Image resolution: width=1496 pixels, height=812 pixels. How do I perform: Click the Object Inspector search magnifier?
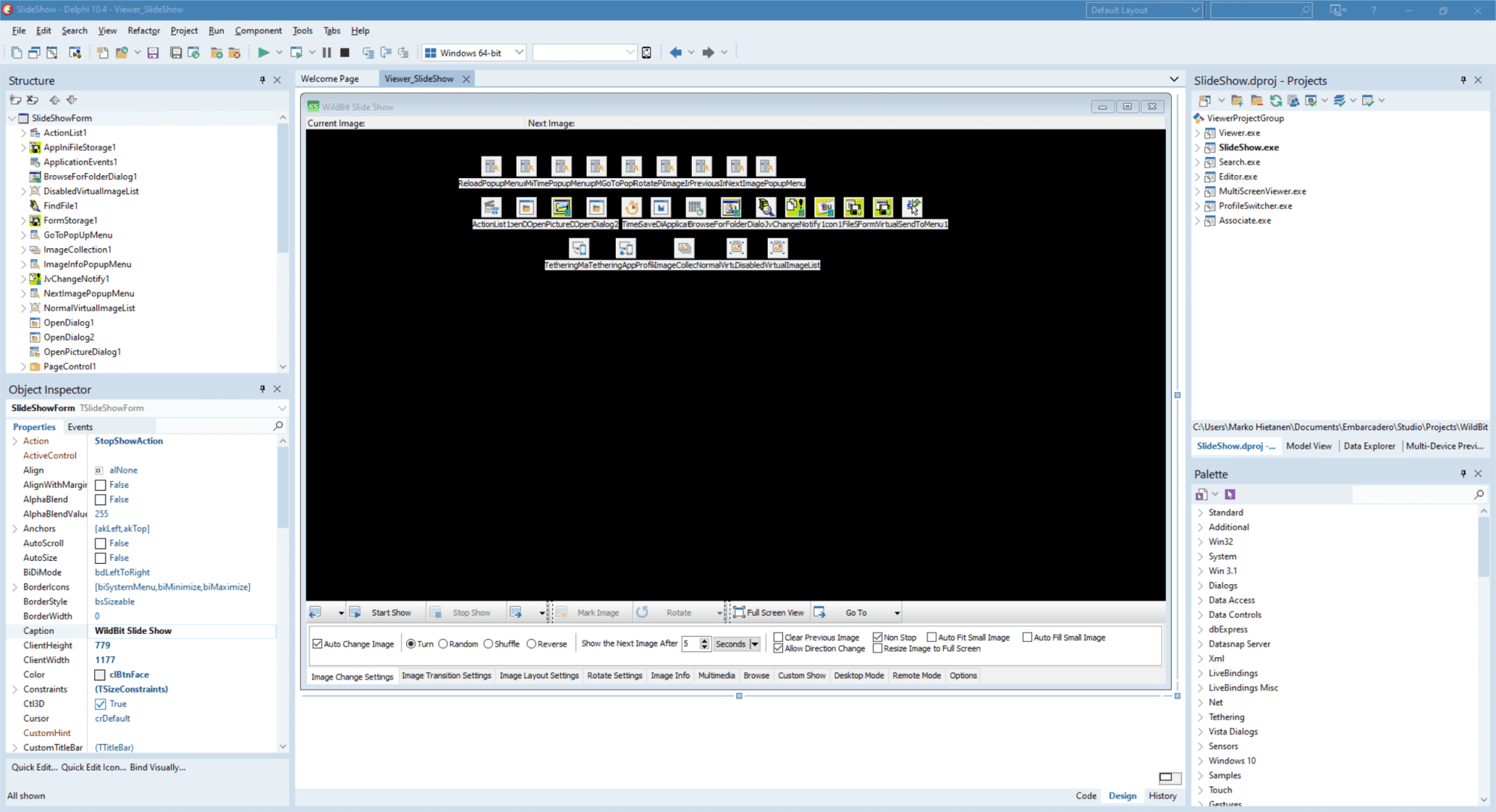278,426
